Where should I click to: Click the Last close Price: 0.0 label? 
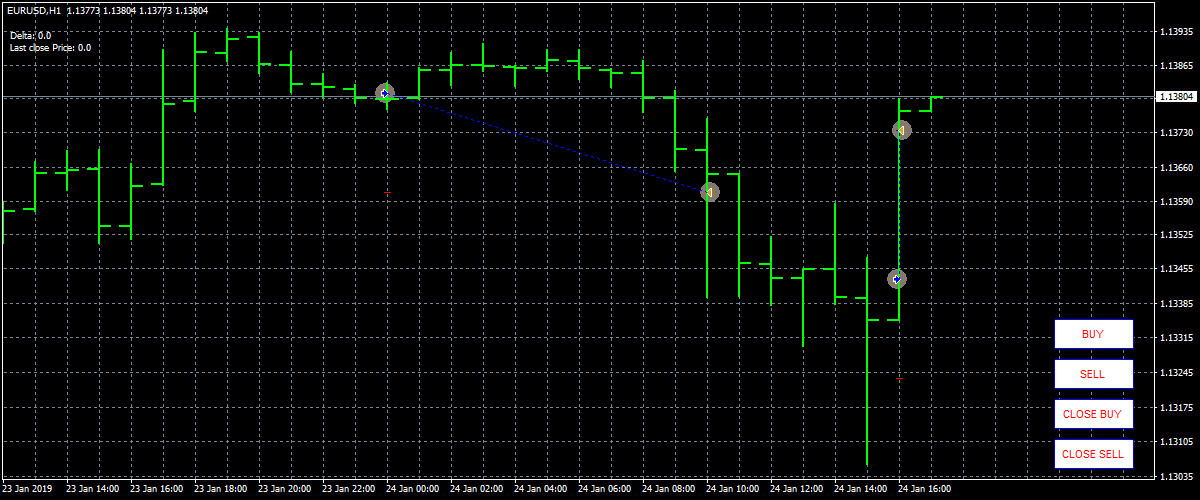[50, 47]
